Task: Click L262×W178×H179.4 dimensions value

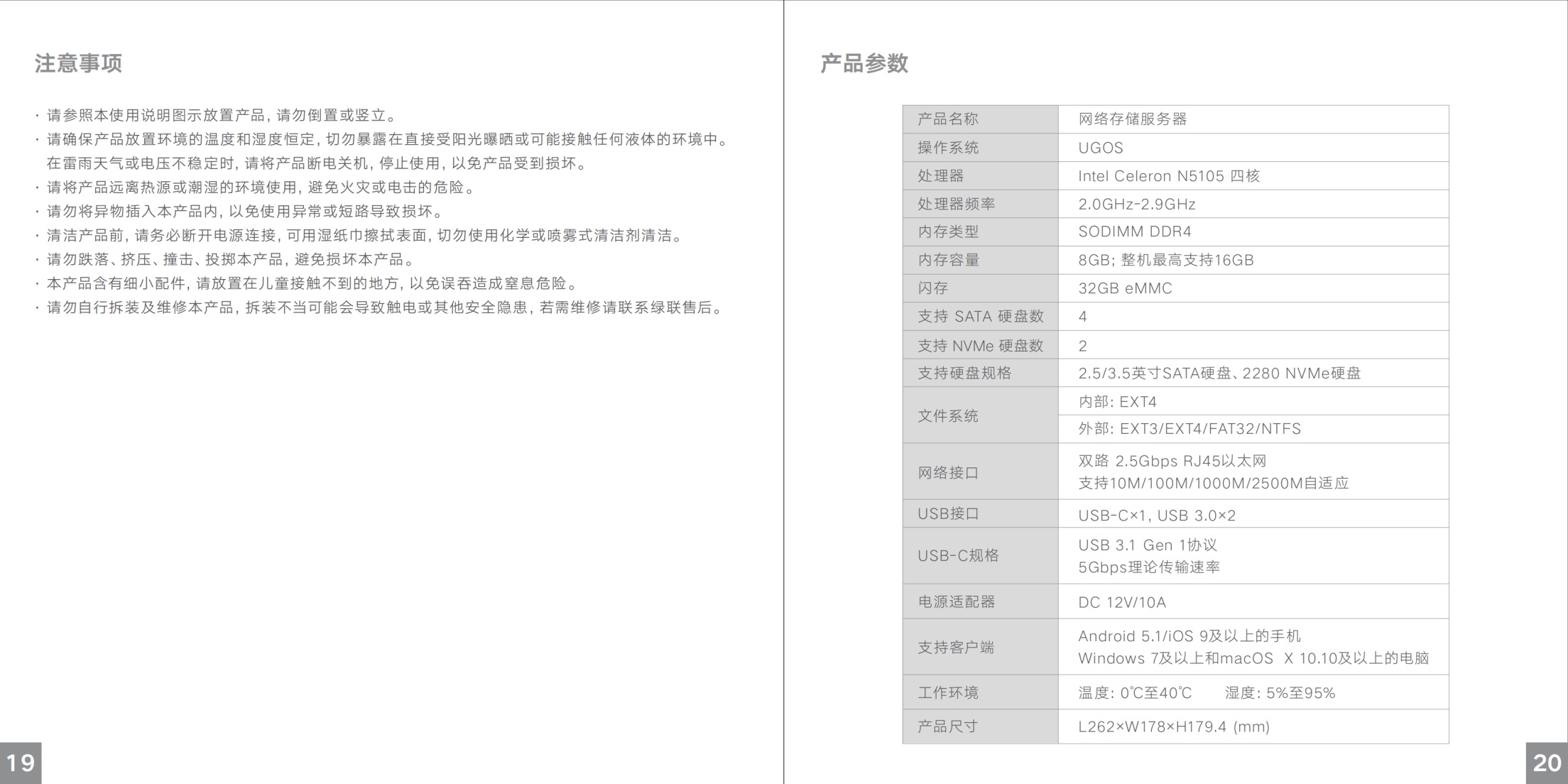Action: [x=1173, y=726]
